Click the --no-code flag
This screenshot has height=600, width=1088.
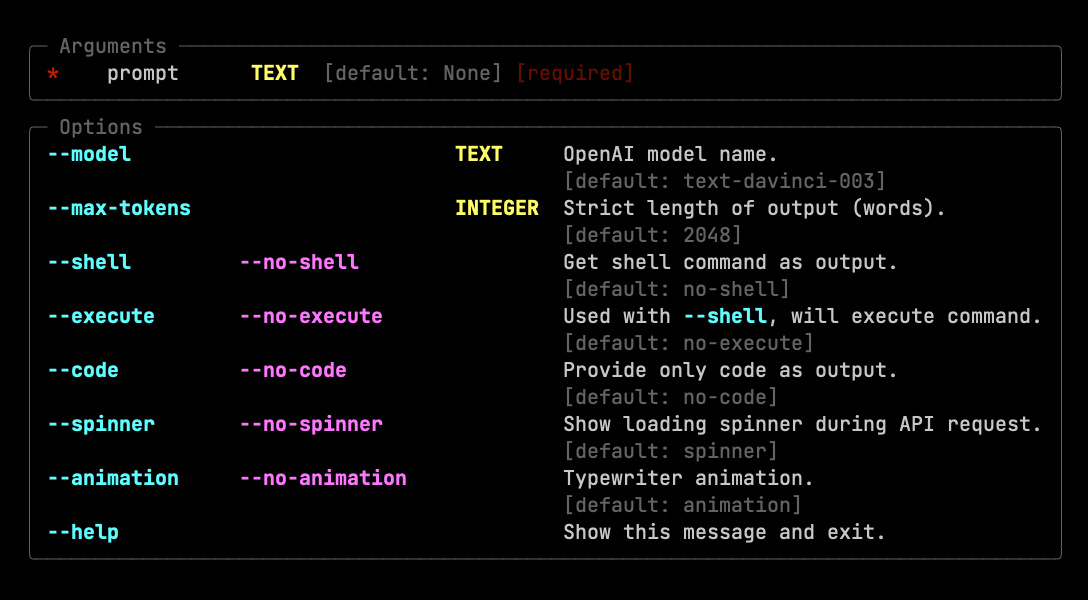pyautogui.click(x=291, y=370)
